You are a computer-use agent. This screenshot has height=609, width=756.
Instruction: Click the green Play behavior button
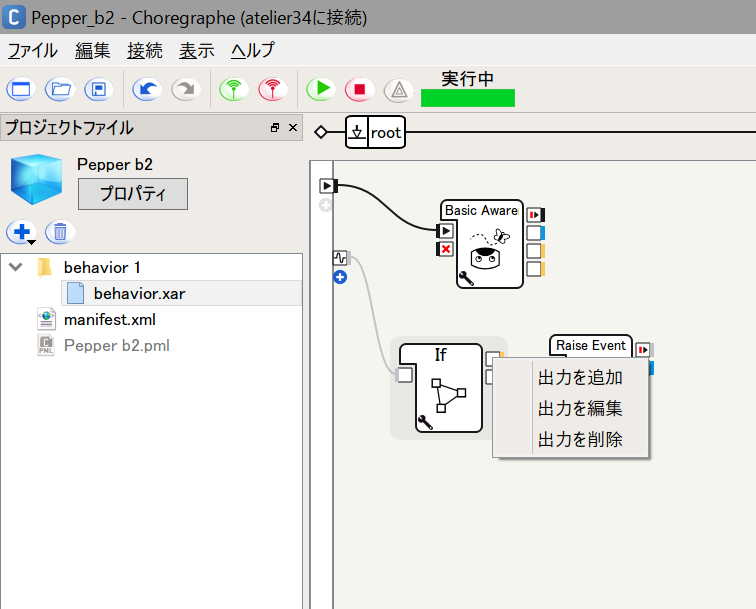coord(321,89)
